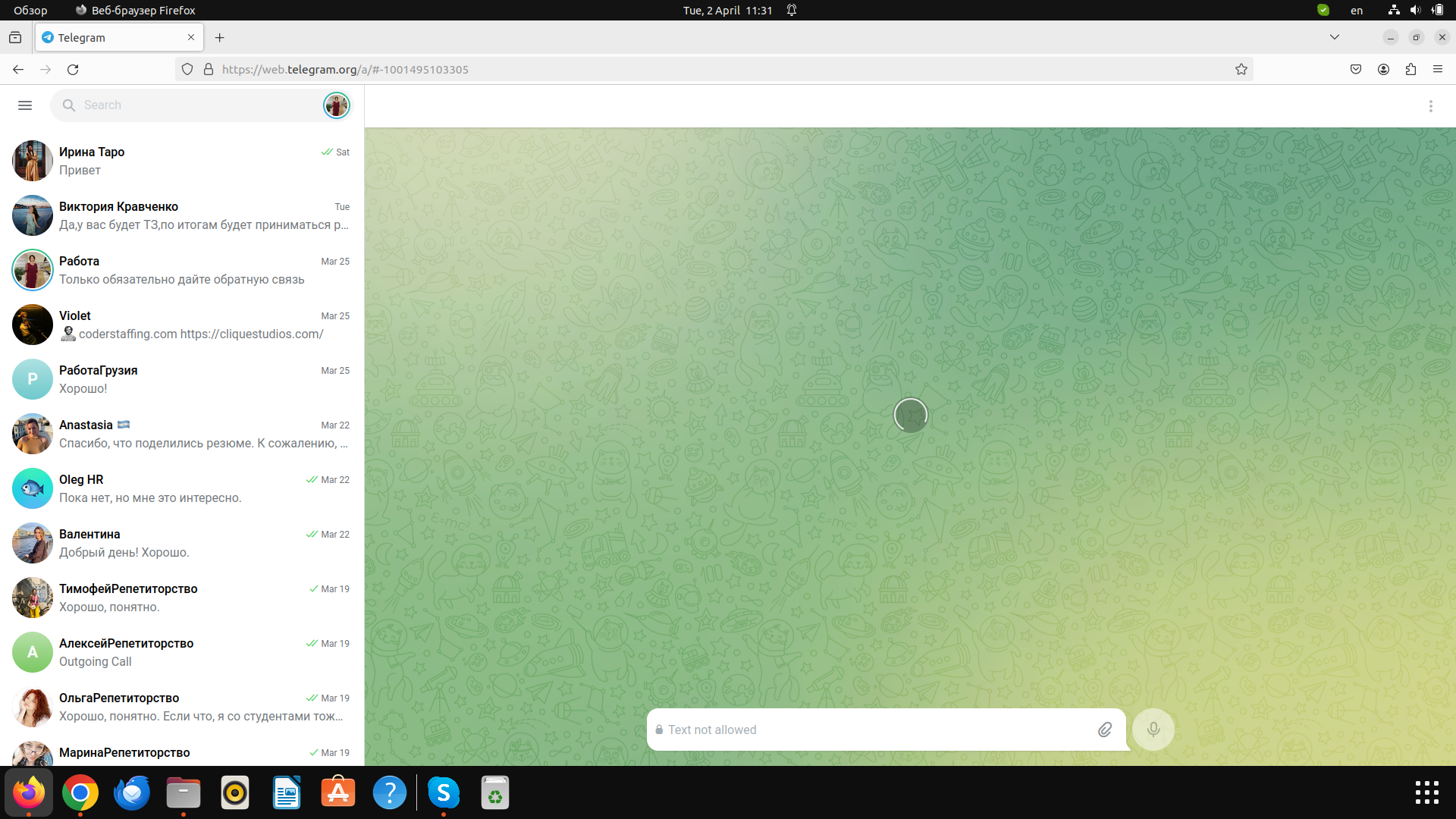Click the Telegram search icon
The height and width of the screenshot is (819, 1456).
click(x=69, y=105)
